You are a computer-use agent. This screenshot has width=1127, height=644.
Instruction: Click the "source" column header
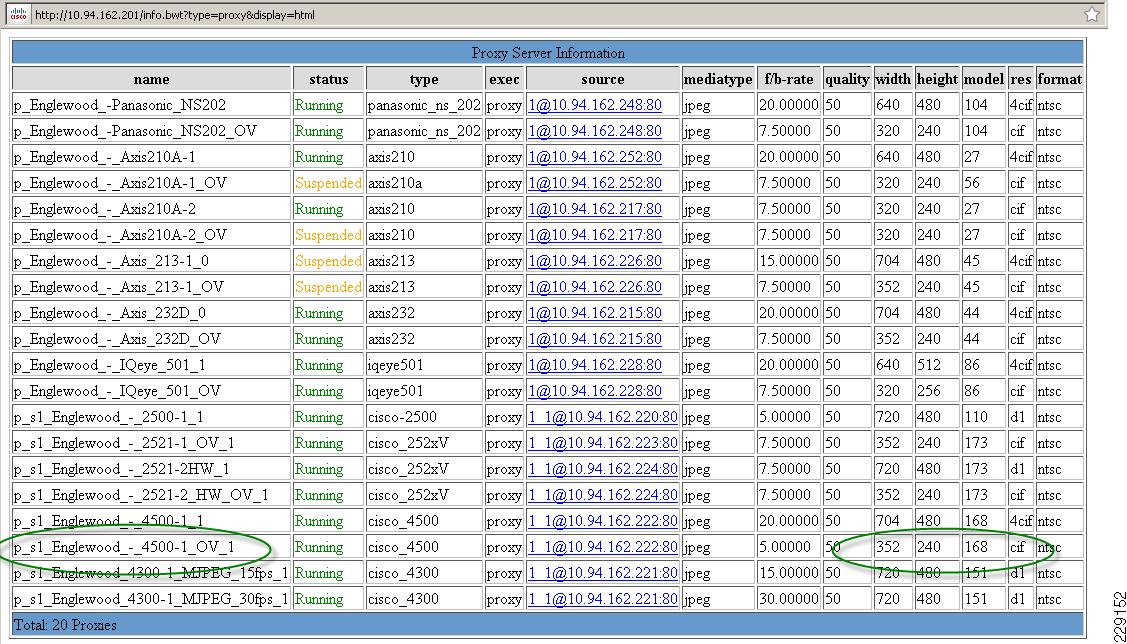click(602, 79)
